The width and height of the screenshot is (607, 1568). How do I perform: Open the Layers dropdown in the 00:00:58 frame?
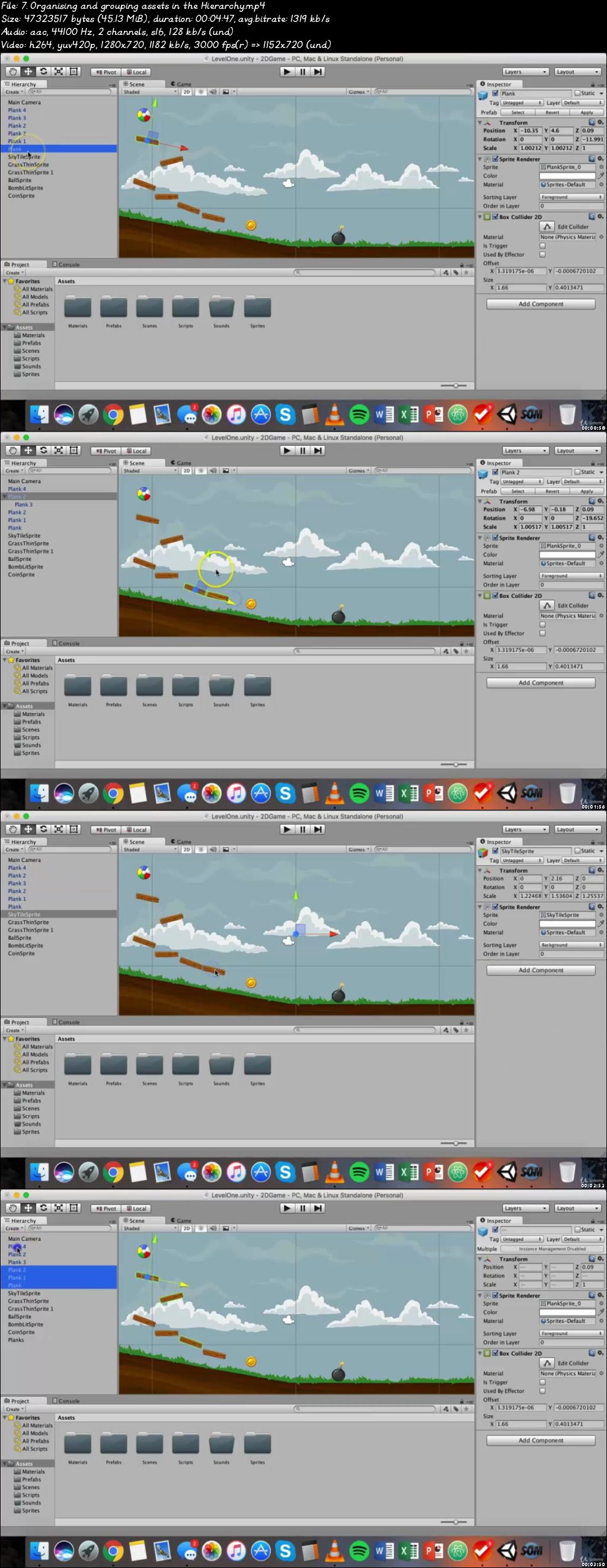coord(525,72)
